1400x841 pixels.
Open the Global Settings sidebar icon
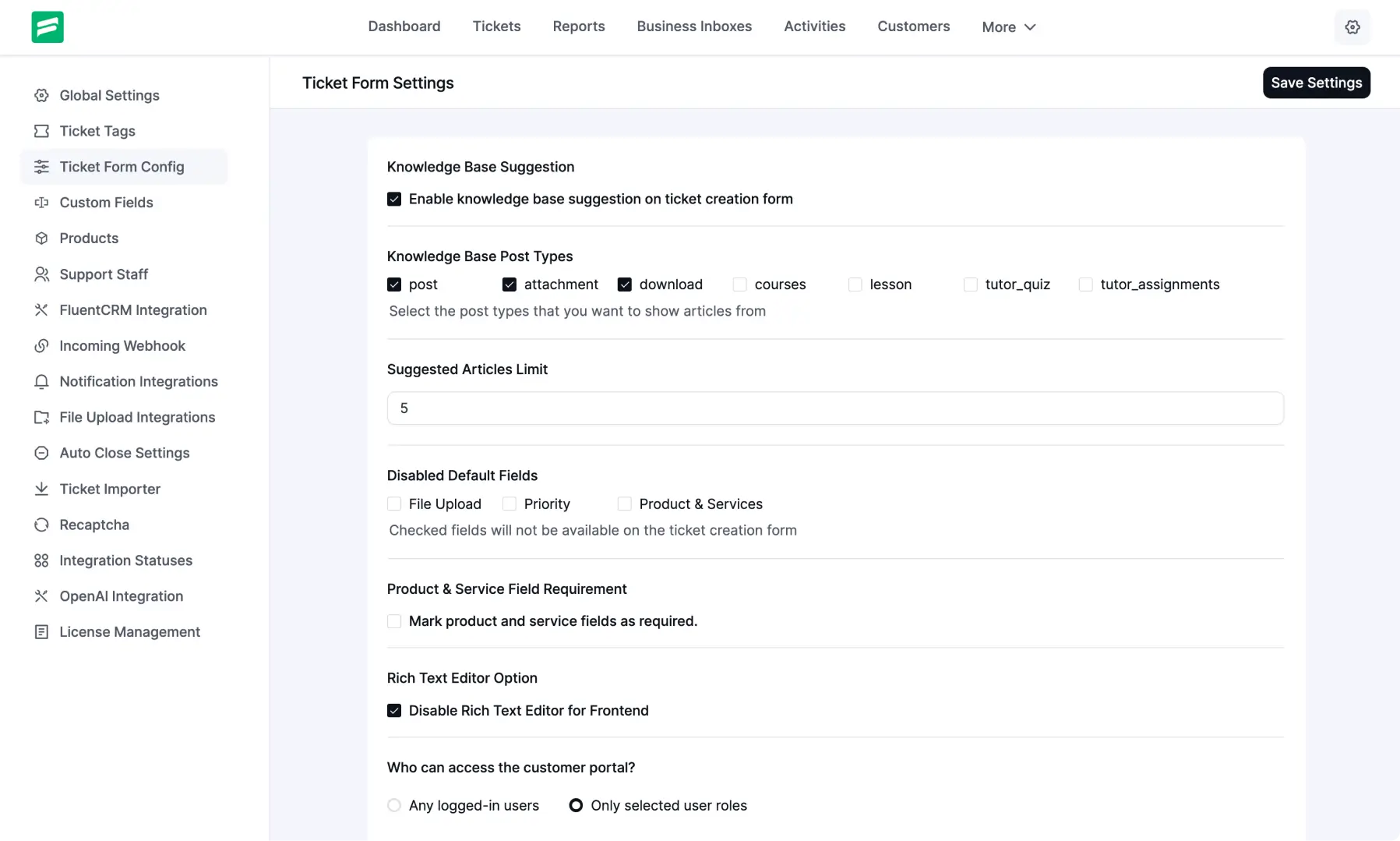41,95
